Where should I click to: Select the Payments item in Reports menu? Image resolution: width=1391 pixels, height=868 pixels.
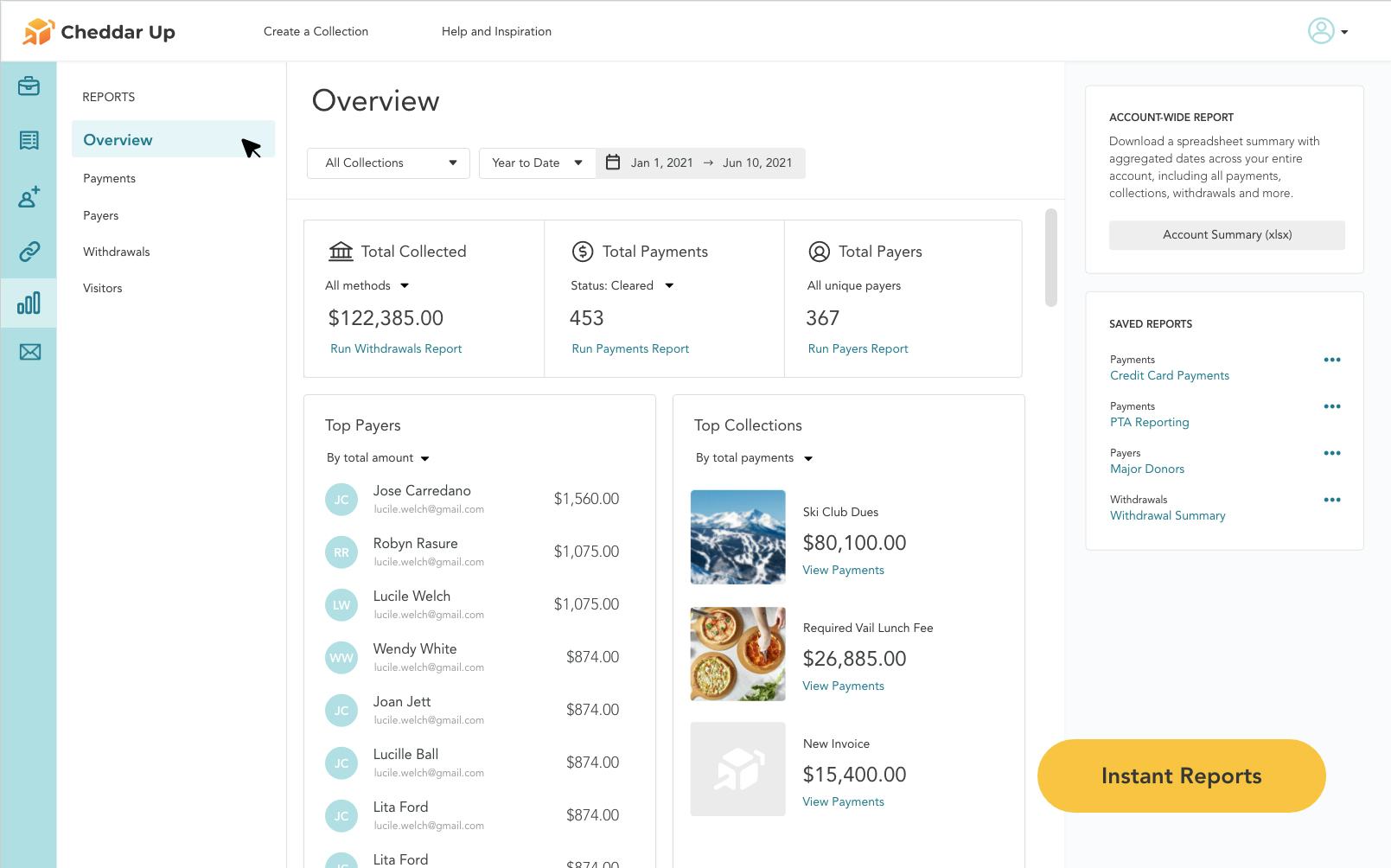(x=109, y=178)
